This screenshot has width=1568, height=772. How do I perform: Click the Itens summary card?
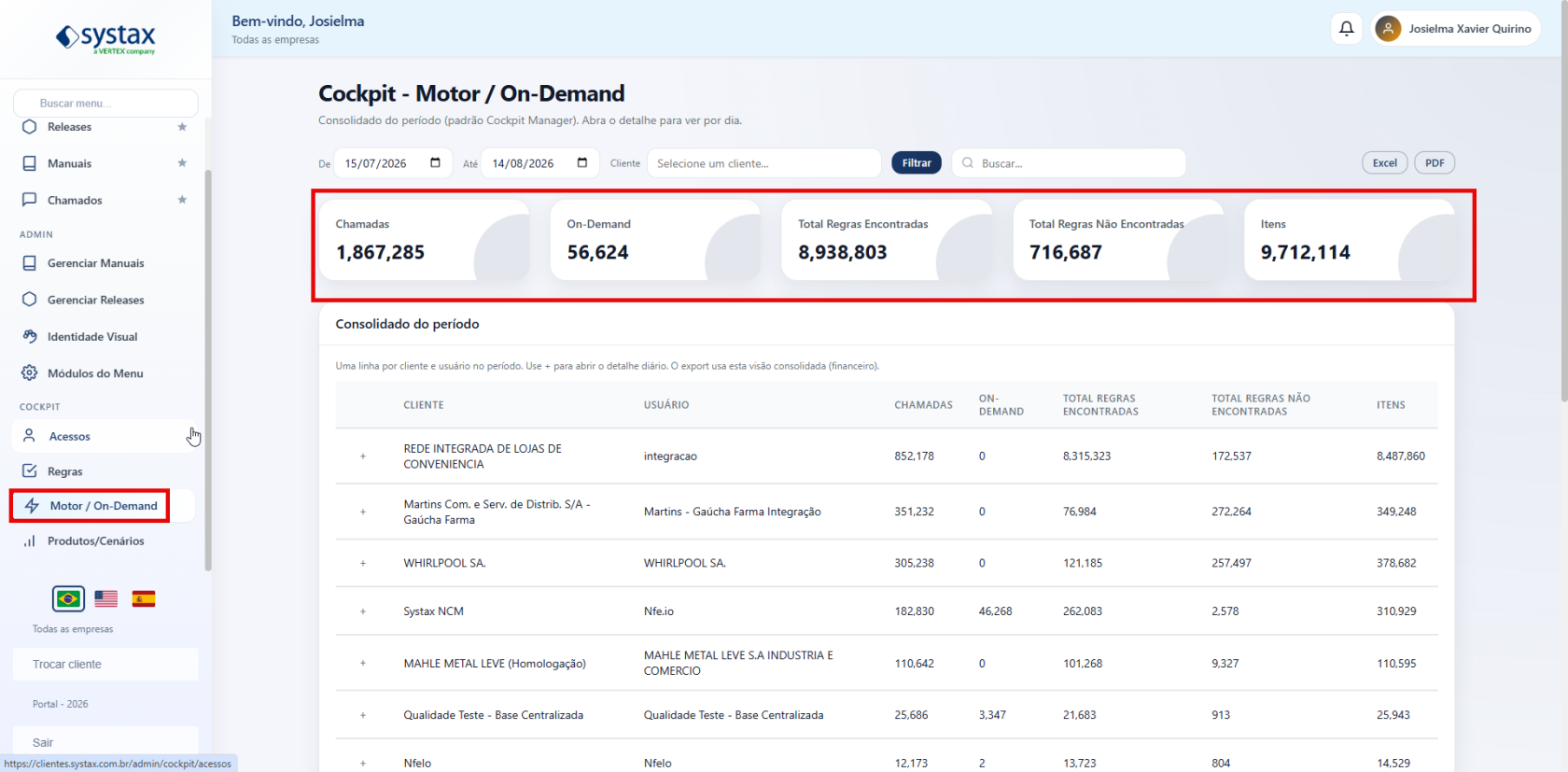point(1350,240)
